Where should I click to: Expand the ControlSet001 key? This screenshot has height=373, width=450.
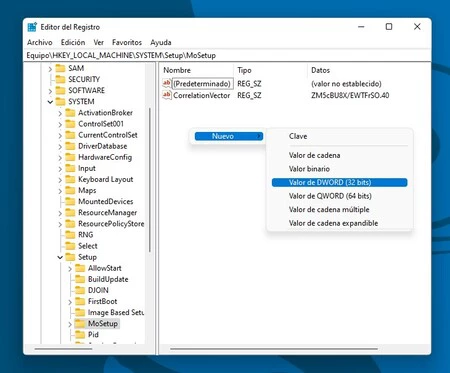coord(60,124)
